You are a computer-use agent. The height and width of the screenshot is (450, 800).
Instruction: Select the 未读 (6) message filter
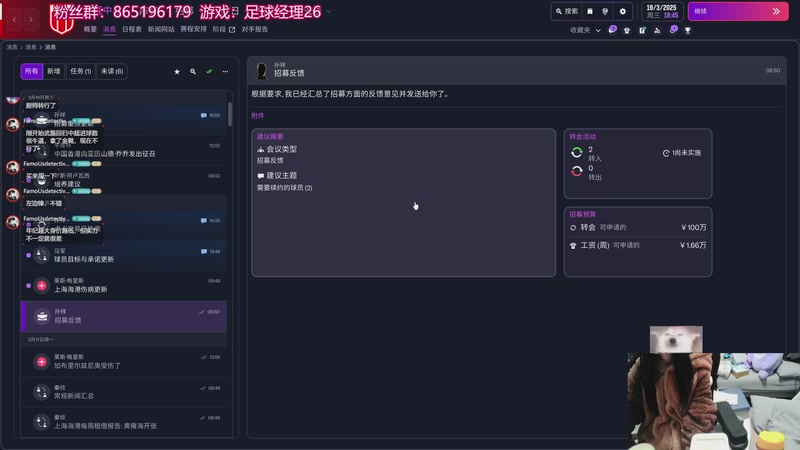[x=112, y=71]
